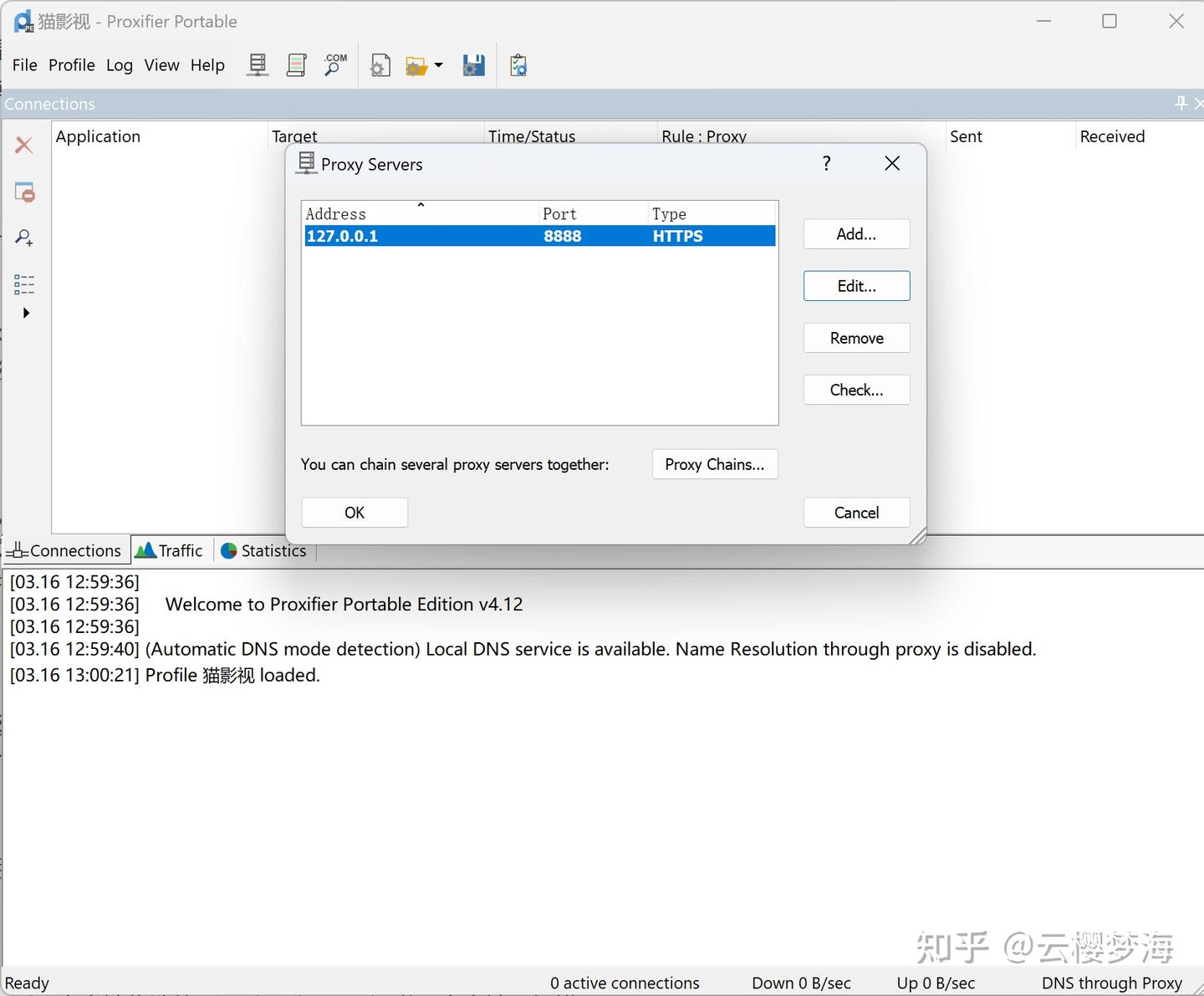Click the Add... button
The image size is (1204, 996).
856,234
